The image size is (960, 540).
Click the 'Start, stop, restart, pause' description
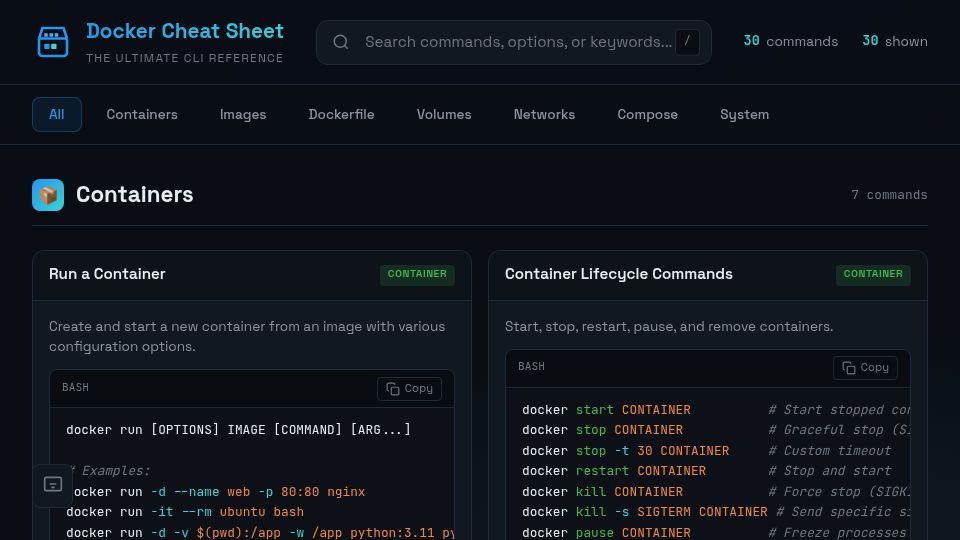tap(669, 326)
